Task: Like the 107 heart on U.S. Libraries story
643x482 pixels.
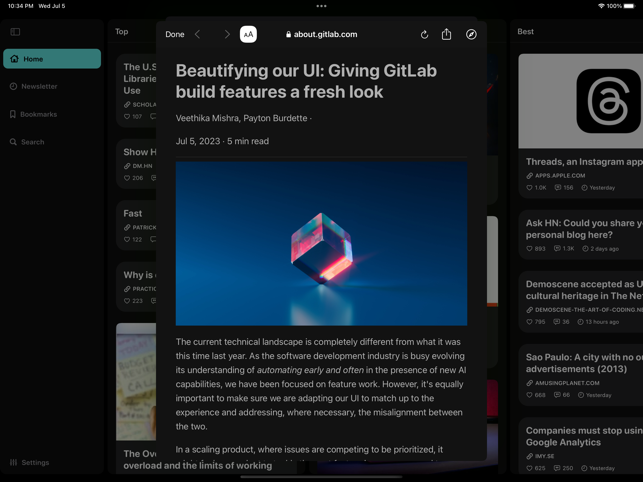Action: (133, 117)
